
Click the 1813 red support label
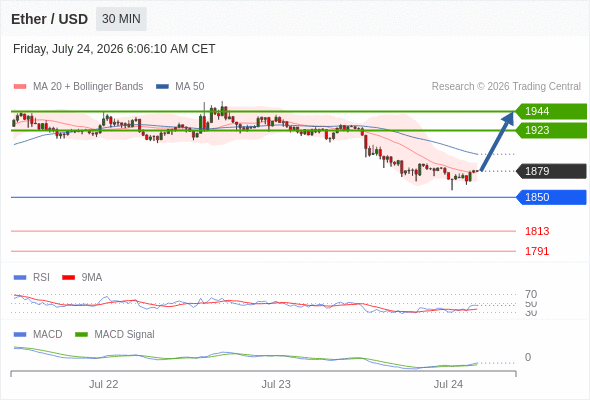coord(537,231)
